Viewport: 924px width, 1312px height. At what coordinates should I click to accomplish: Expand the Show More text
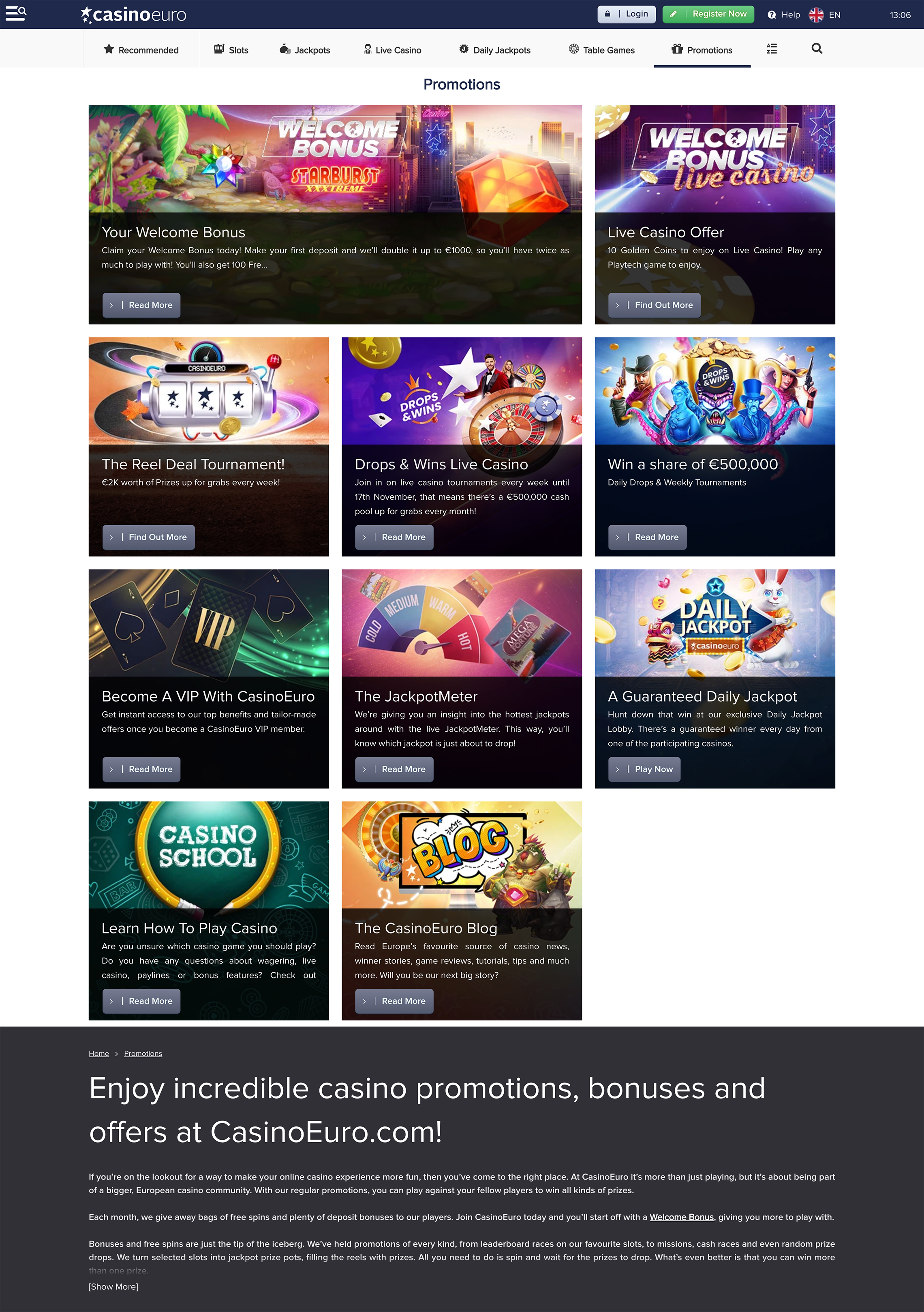tap(113, 1286)
